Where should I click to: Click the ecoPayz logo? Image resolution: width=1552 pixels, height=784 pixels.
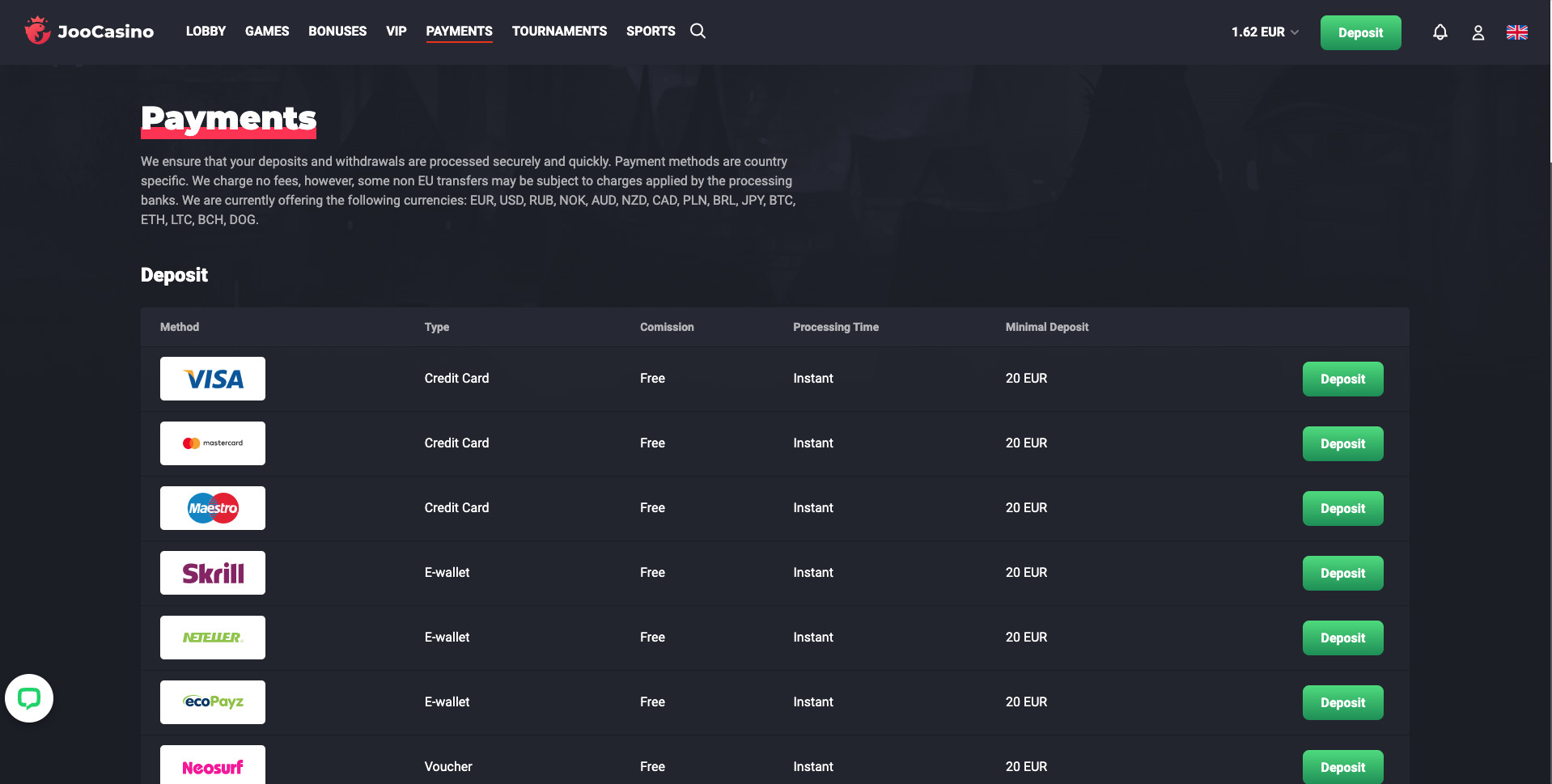click(213, 702)
